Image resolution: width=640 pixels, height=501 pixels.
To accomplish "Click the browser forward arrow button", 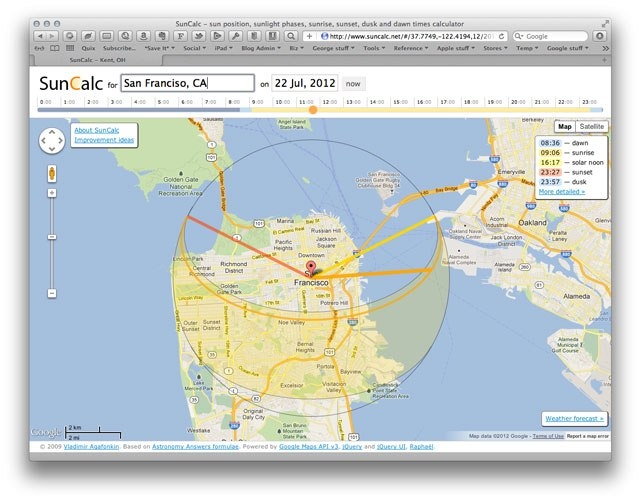I will click(x=52, y=36).
